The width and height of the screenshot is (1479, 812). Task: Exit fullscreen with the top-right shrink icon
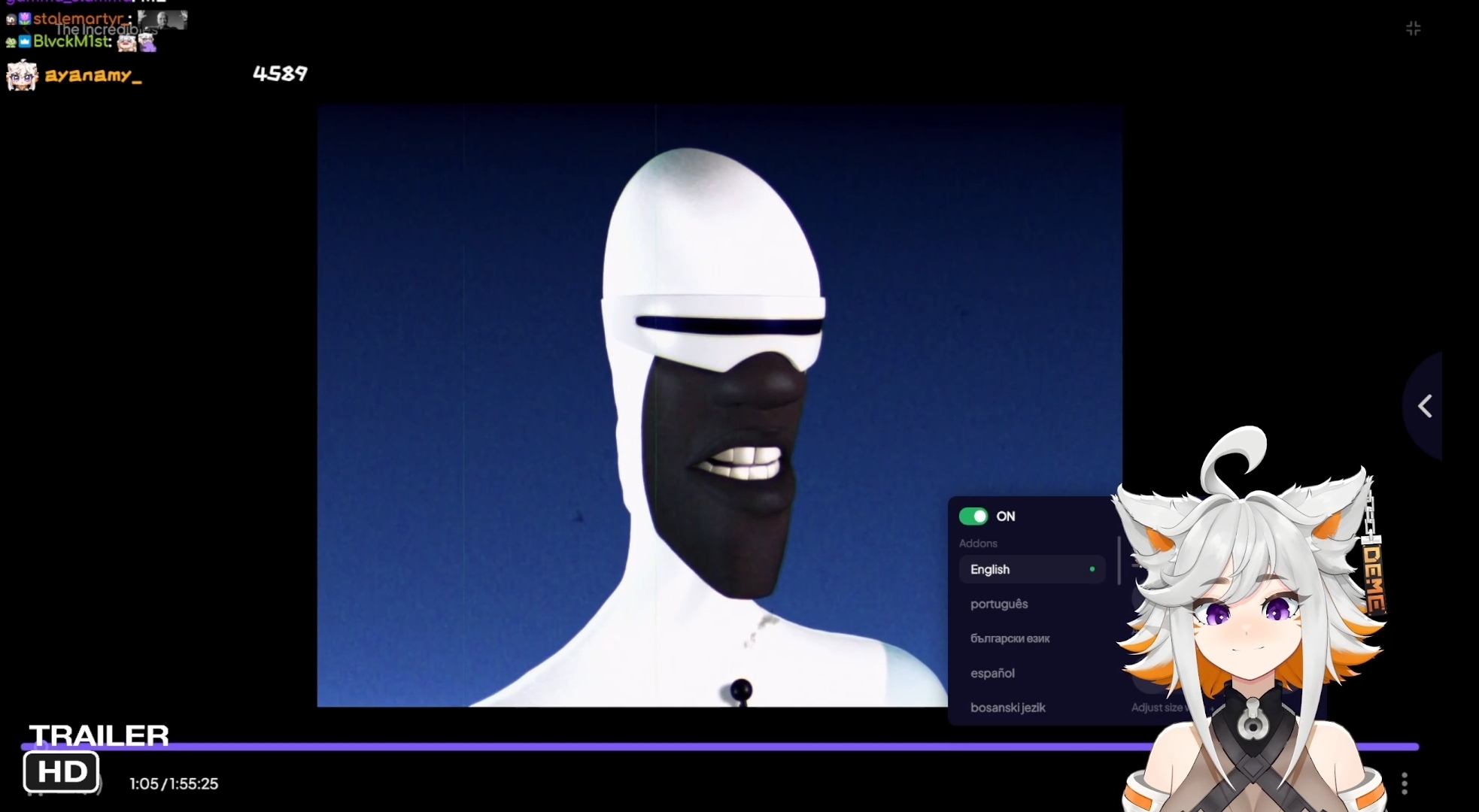click(x=1413, y=29)
